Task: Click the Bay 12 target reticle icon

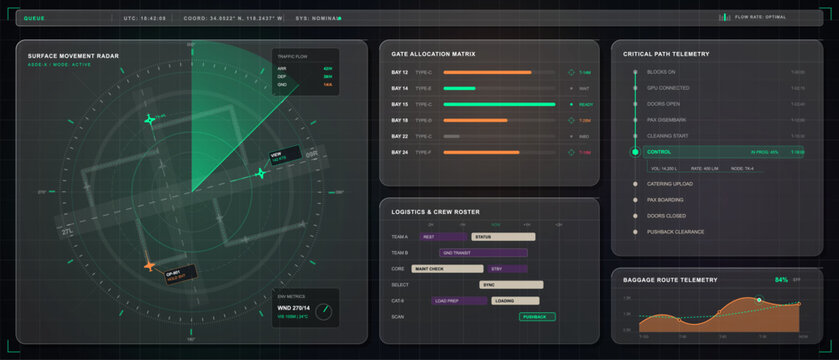Action: click(571, 72)
